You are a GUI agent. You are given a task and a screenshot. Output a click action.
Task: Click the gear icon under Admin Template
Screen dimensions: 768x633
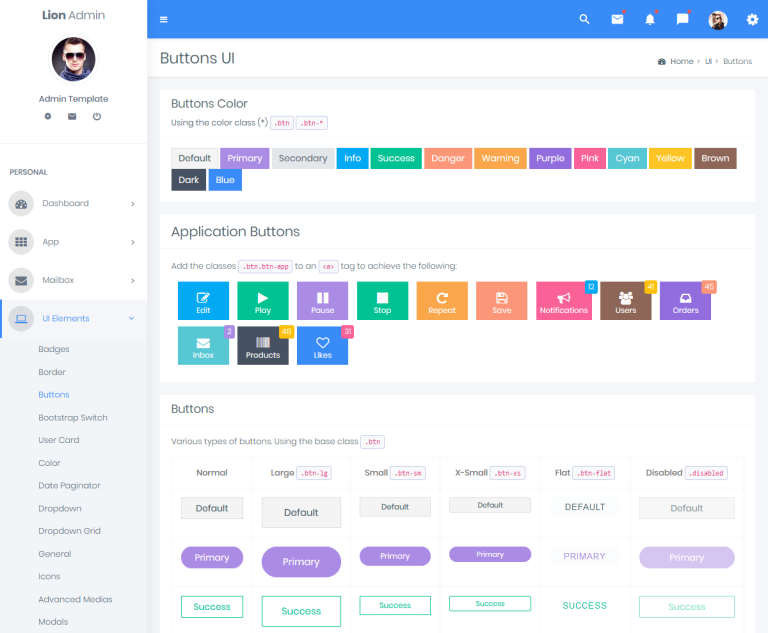(48, 117)
